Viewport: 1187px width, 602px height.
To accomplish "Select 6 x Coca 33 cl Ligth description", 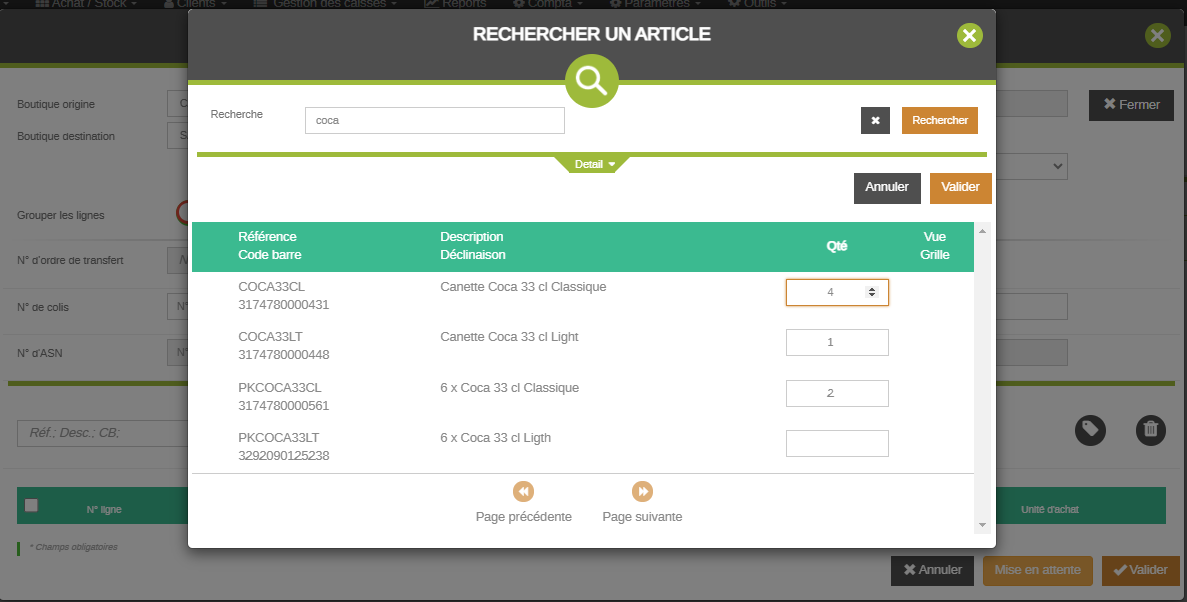I will pyautogui.click(x=496, y=438).
